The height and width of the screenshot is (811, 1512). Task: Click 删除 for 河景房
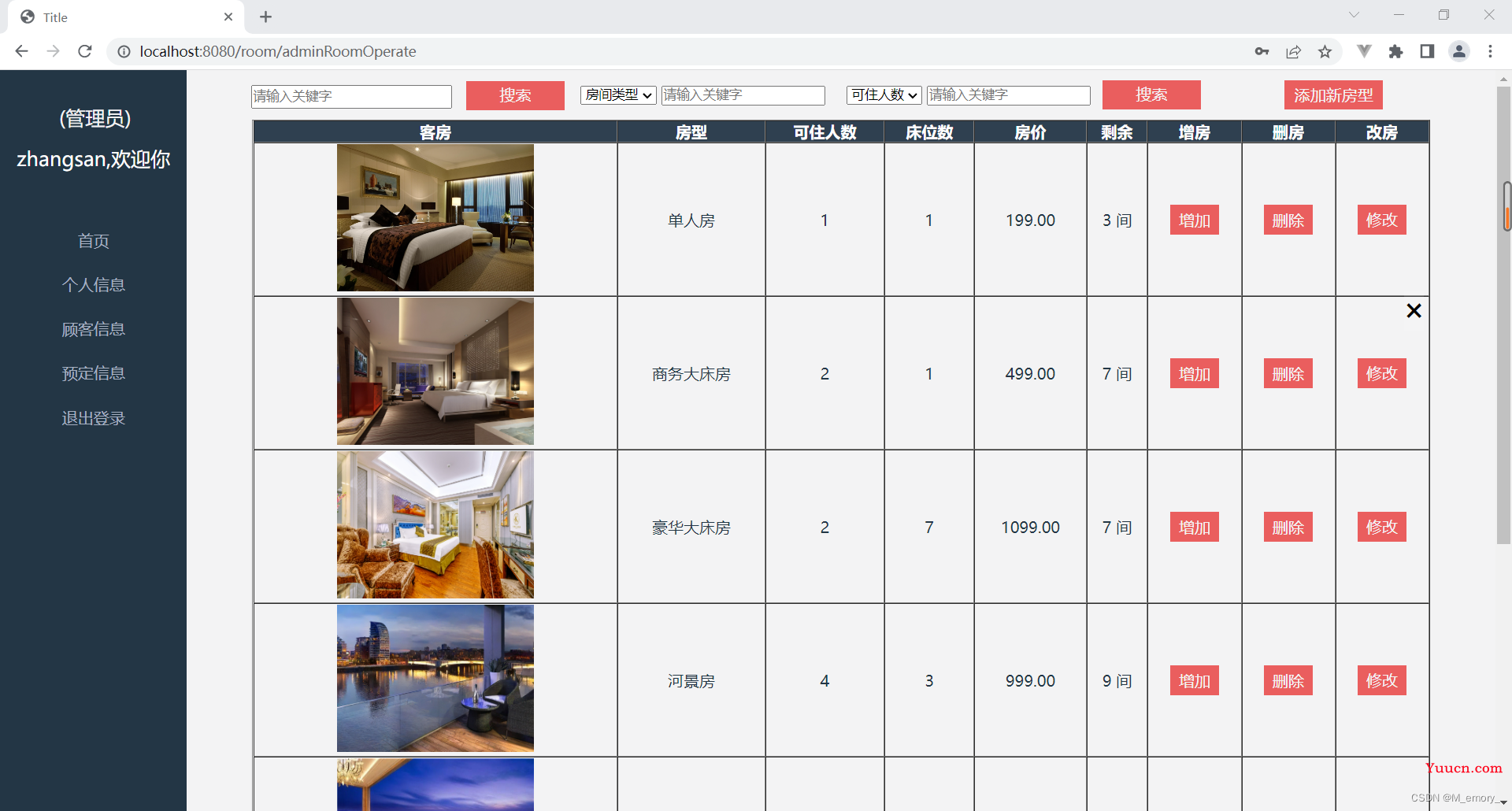pyautogui.click(x=1288, y=681)
